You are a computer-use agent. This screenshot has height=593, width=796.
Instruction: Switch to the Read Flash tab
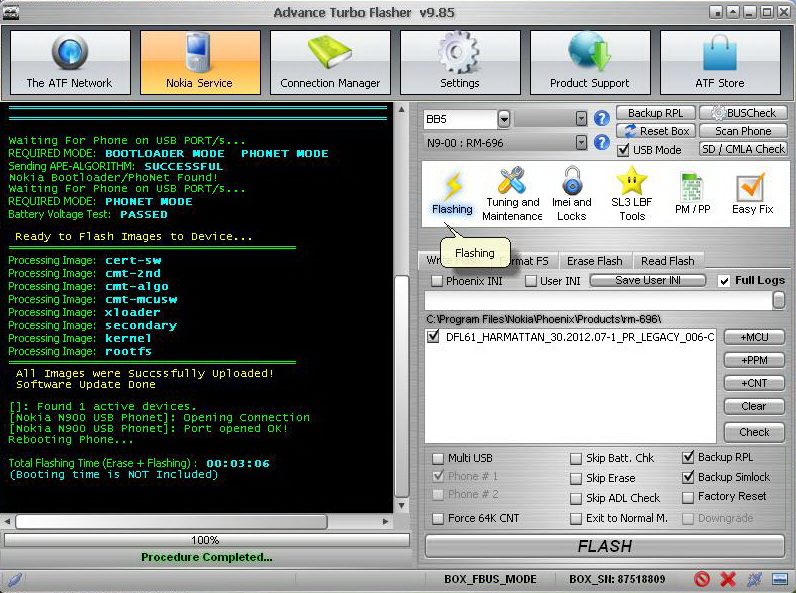668,261
